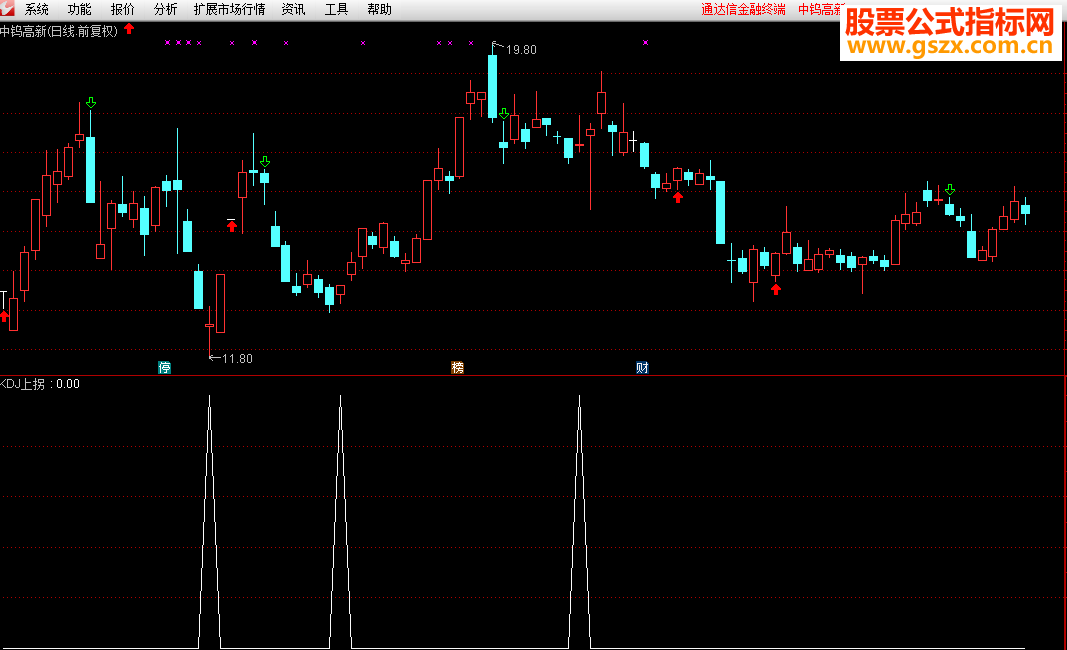
Task: Click the 榜 info marker icon
Action: 457,368
